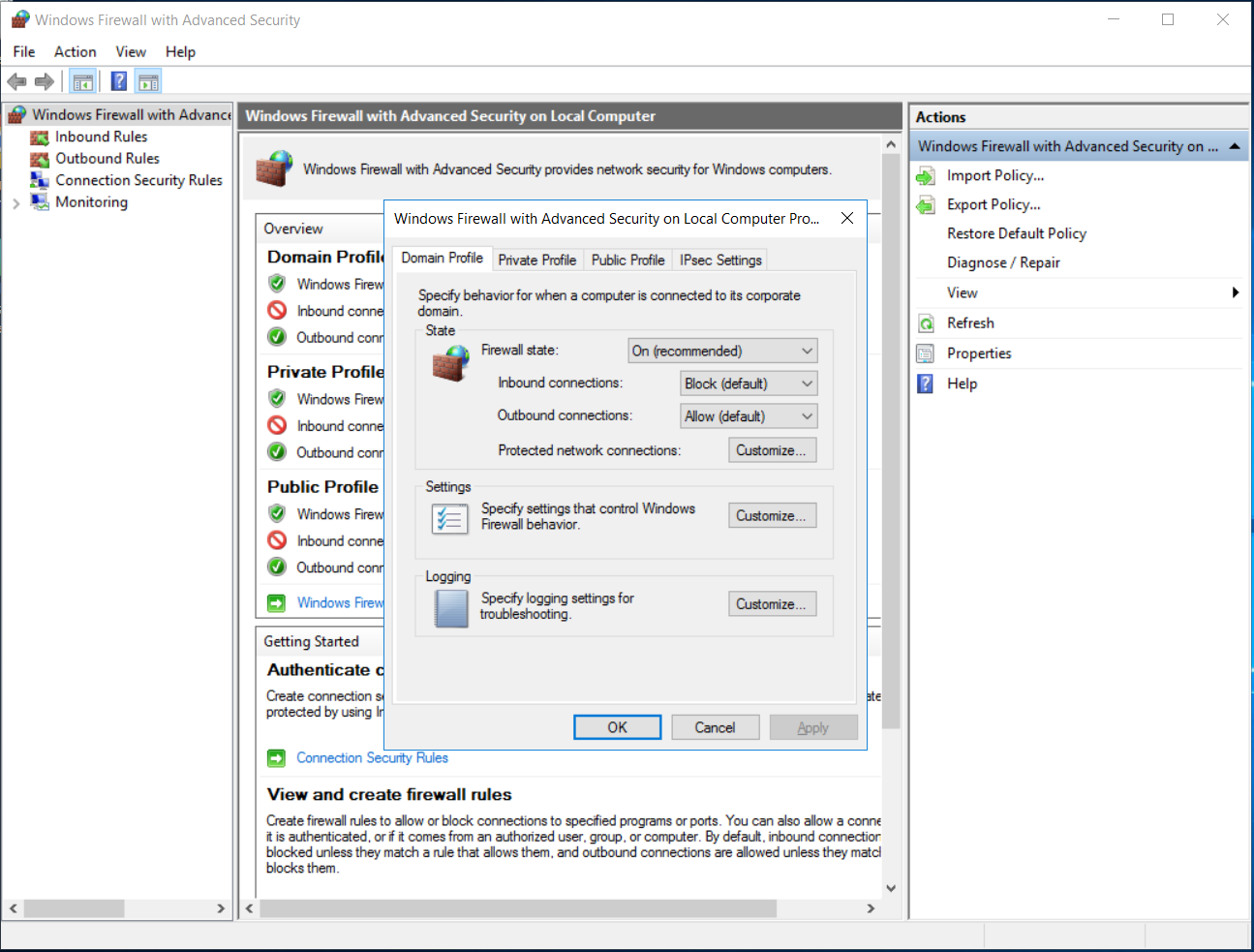Click Customize in the Logging section

tap(772, 604)
